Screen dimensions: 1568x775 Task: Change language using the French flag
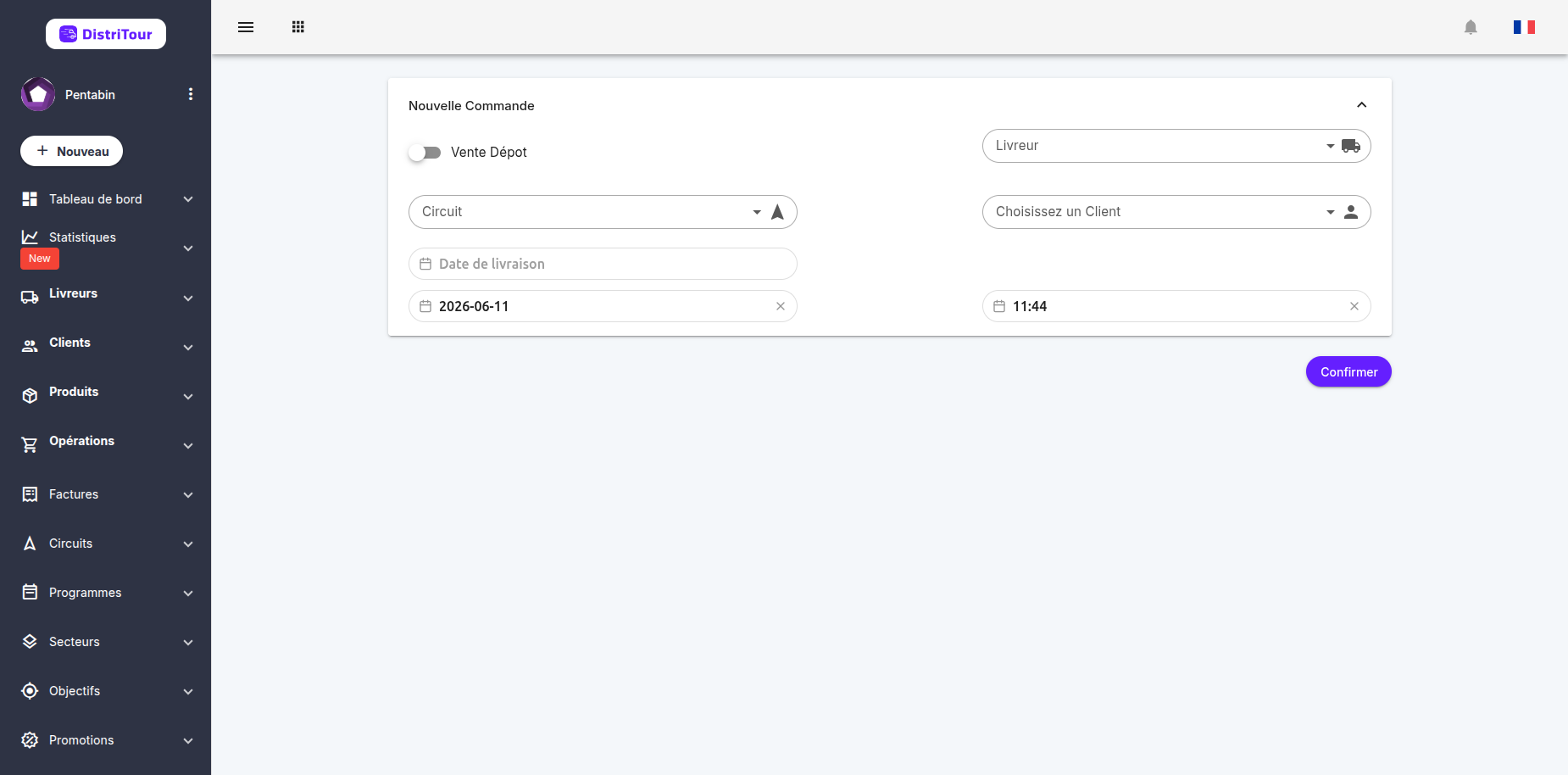tap(1524, 27)
